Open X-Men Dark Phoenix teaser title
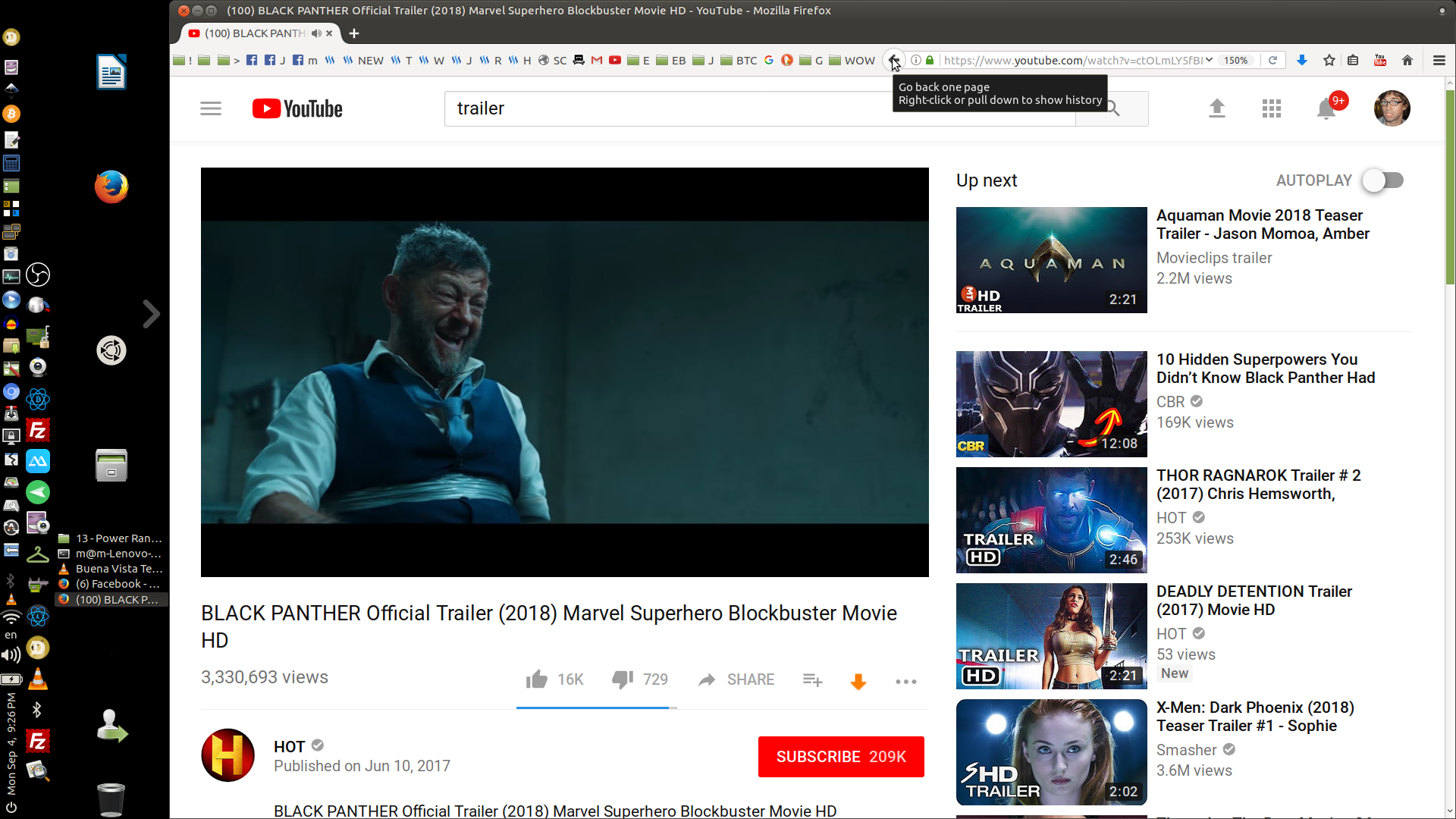1456x819 pixels. pos(1255,717)
